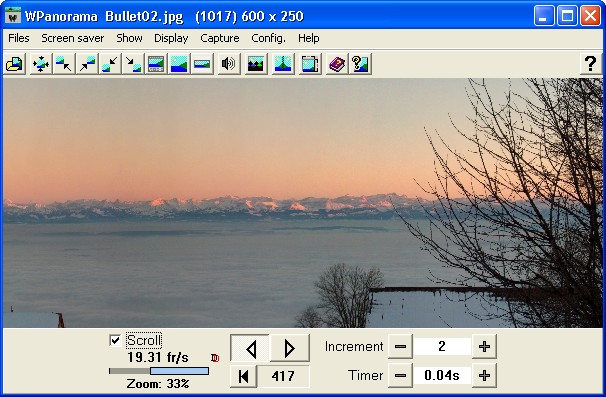Toggle sound with the speaker icon
The height and width of the screenshot is (397, 606).
coord(228,64)
